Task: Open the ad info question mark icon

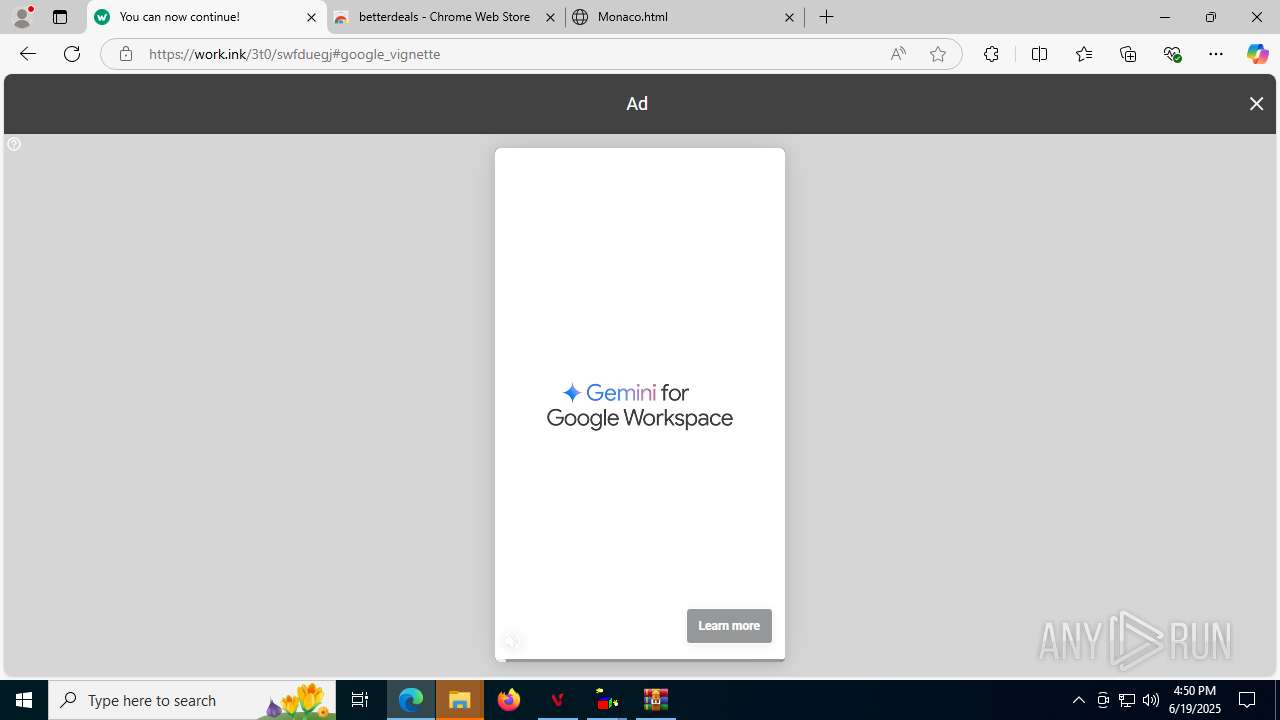Action: pyautogui.click(x=14, y=144)
